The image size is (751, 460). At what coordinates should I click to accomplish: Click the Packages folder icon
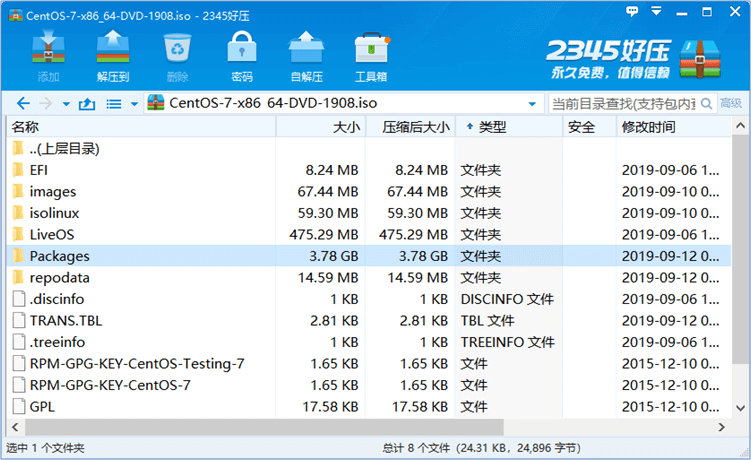pyautogui.click(x=18, y=255)
